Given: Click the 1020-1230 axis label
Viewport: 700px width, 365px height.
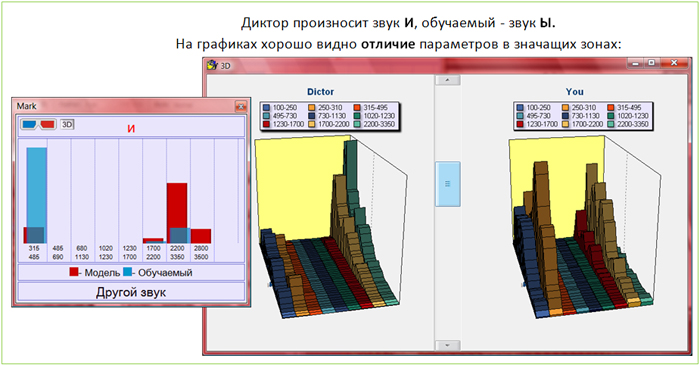Looking at the screenshot, I should pyautogui.click(x=106, y=253).
